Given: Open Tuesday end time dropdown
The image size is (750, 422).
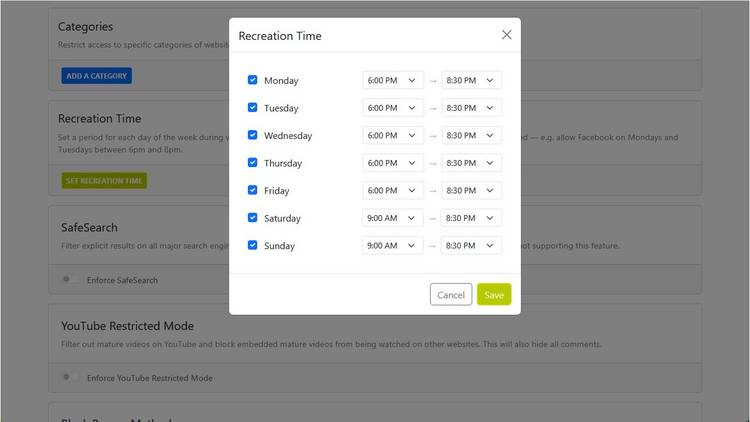Looking at the screenshot, I should (x=471, y=108).
